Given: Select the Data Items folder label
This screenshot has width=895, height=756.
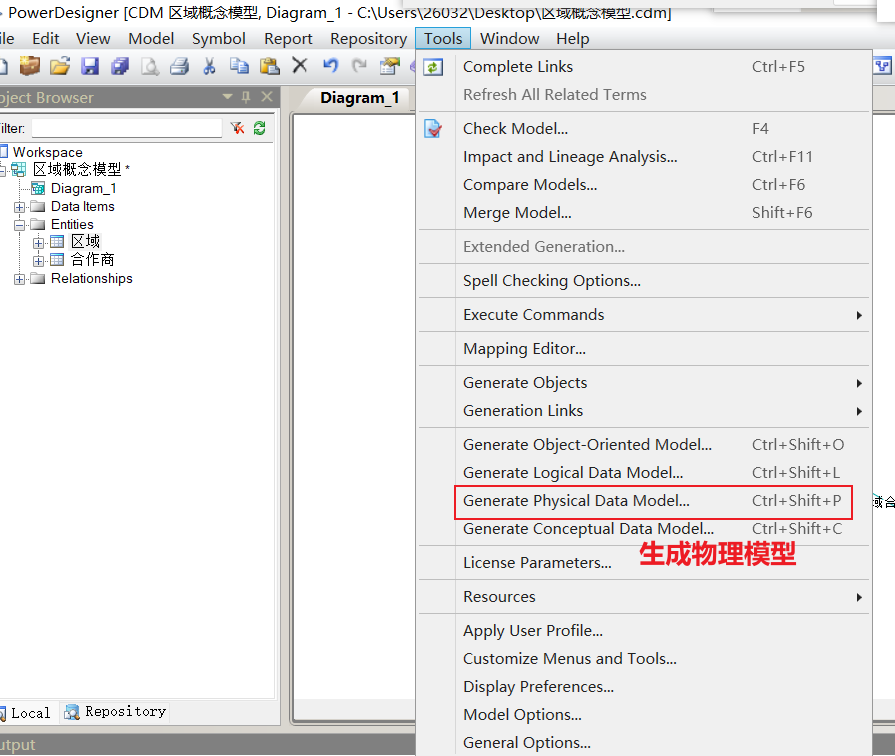Looking at the screenshot, I should point(83,206).
